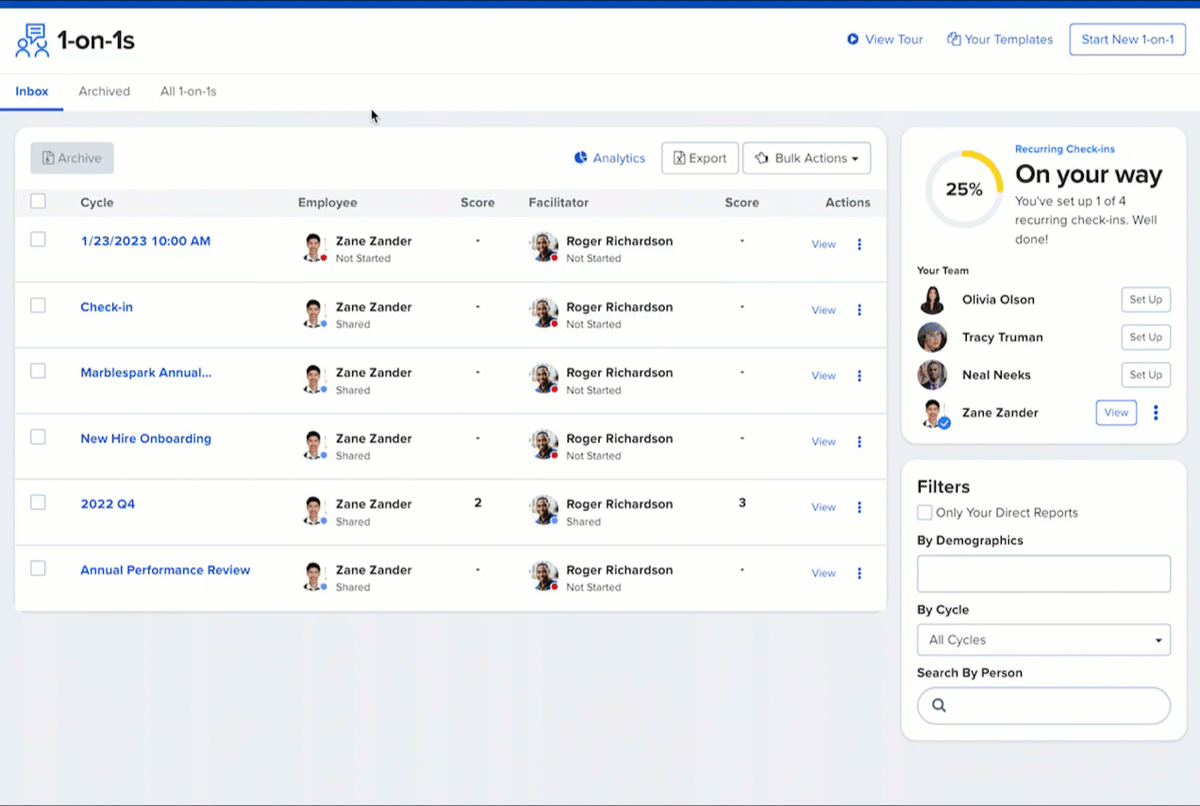This screenshot has width=1200, height=806.
Task: Switch to the Archived tab
Action: [x=104, y=91]
